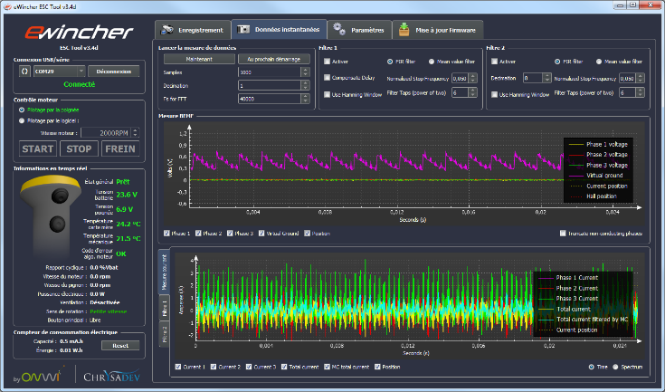Uncheck the Current 1 checkbox
The width and height of the screenshot is (665, 392).
pos(178,367)
